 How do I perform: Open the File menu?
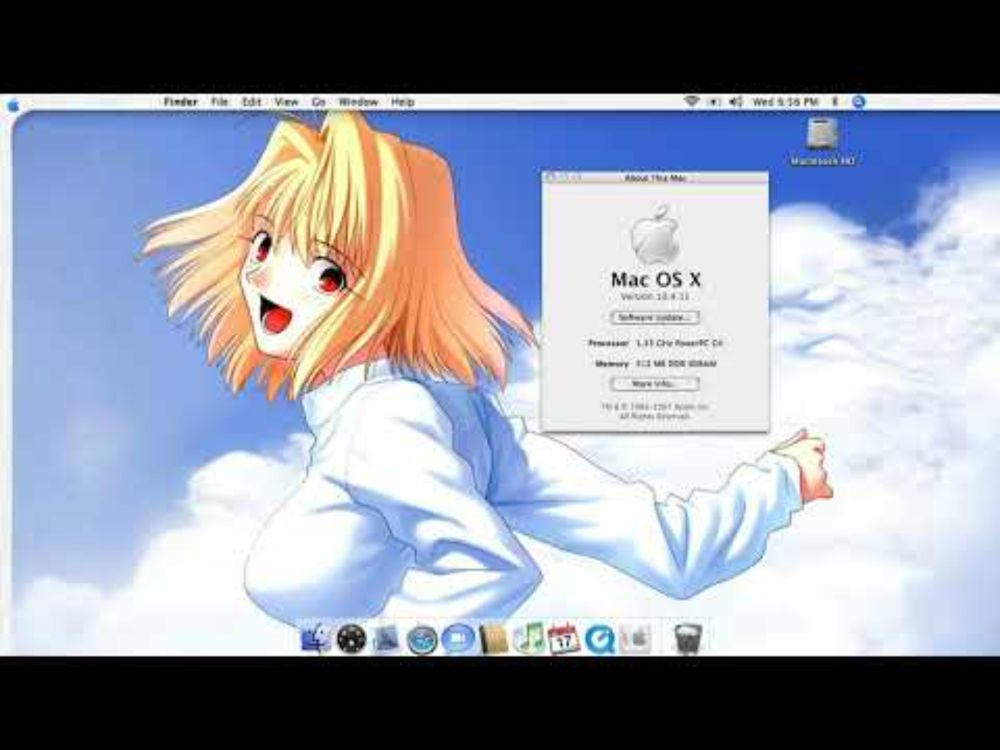tap(219, 102)
